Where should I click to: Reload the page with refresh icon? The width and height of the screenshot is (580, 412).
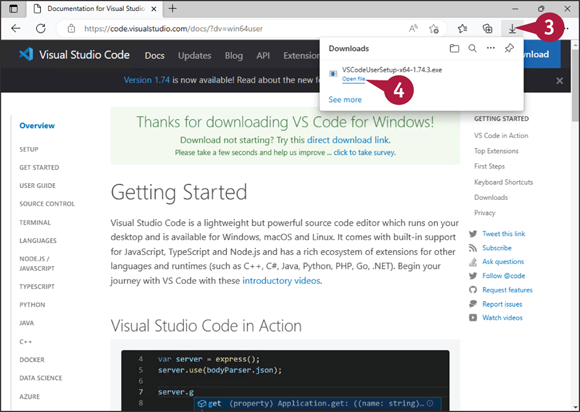click(x=41, y=28)
